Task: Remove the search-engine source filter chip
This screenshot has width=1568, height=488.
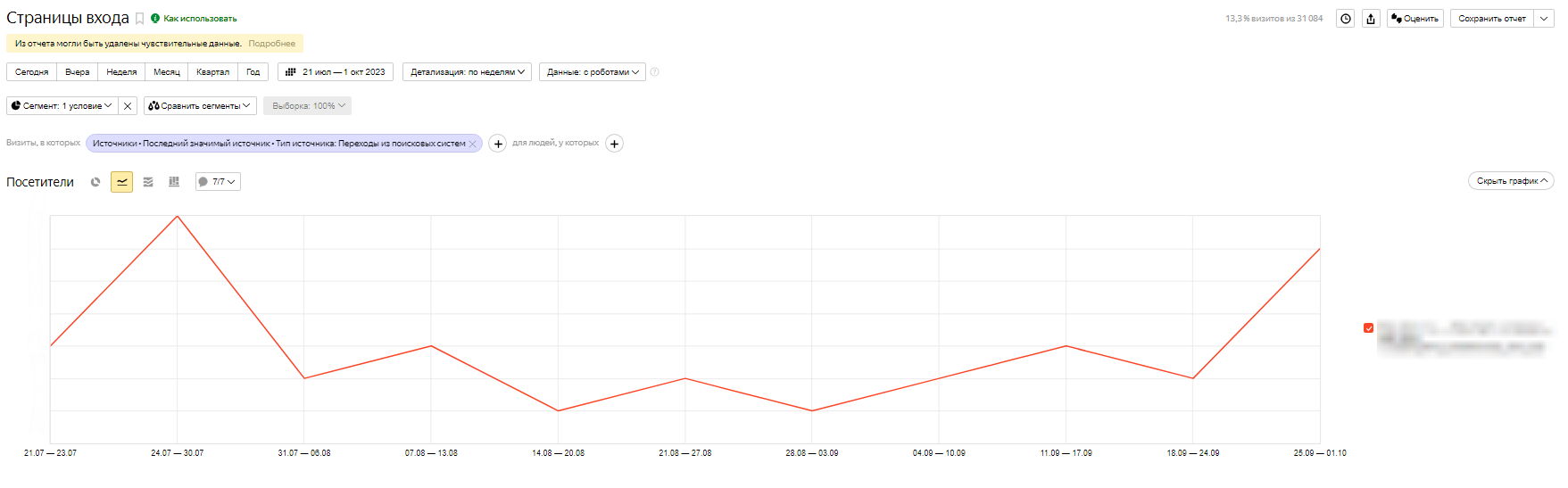Action: click(x=473, y=144)
